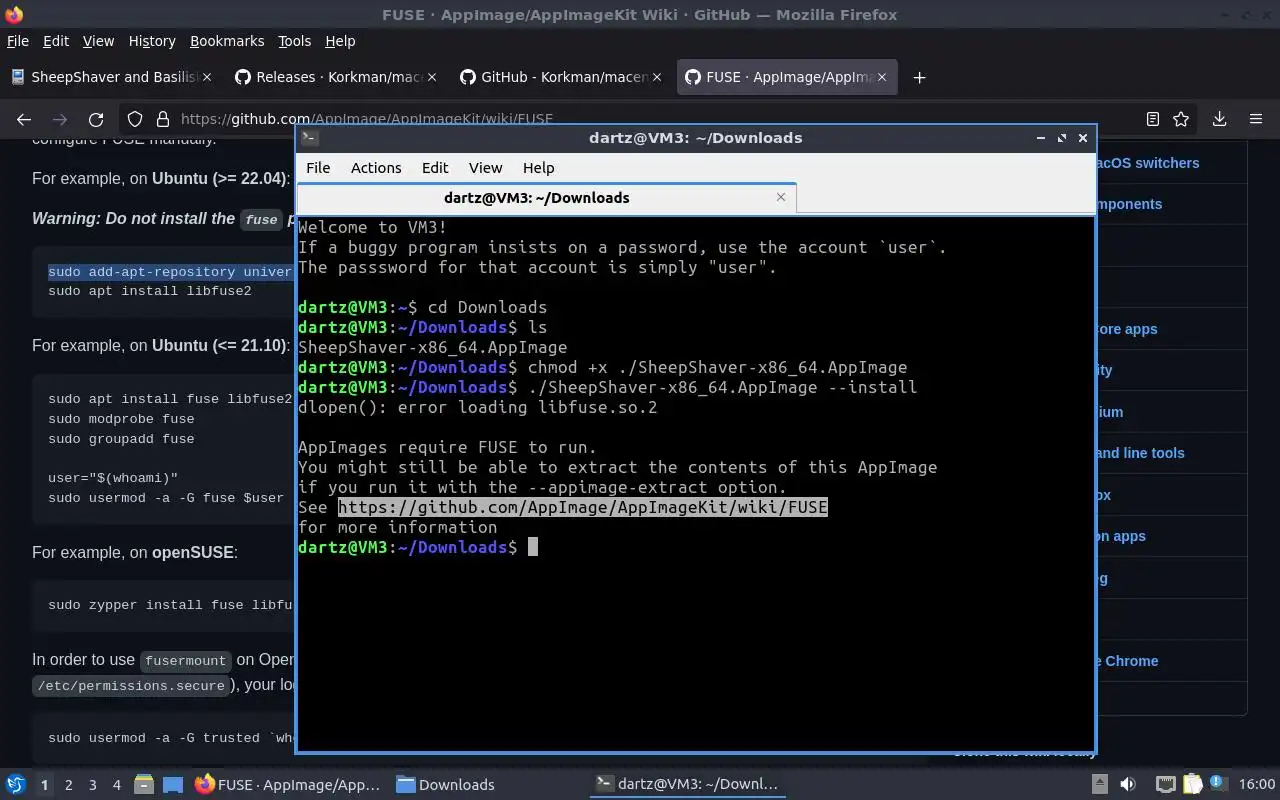Open Firefox History menu
This screenshot has width=1280, height=800.
click(152, 41)
